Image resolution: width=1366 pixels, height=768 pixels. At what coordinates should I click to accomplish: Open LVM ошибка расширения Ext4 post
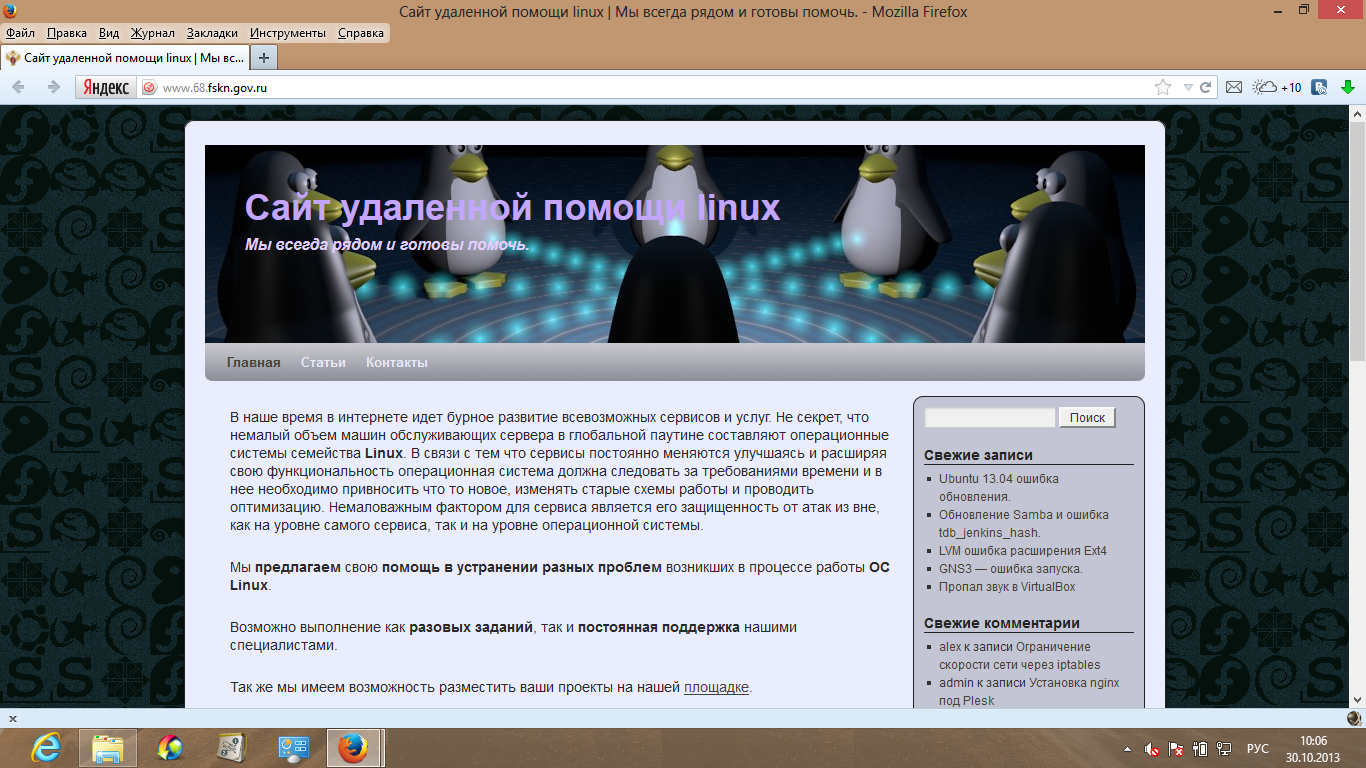(1022, 550)
